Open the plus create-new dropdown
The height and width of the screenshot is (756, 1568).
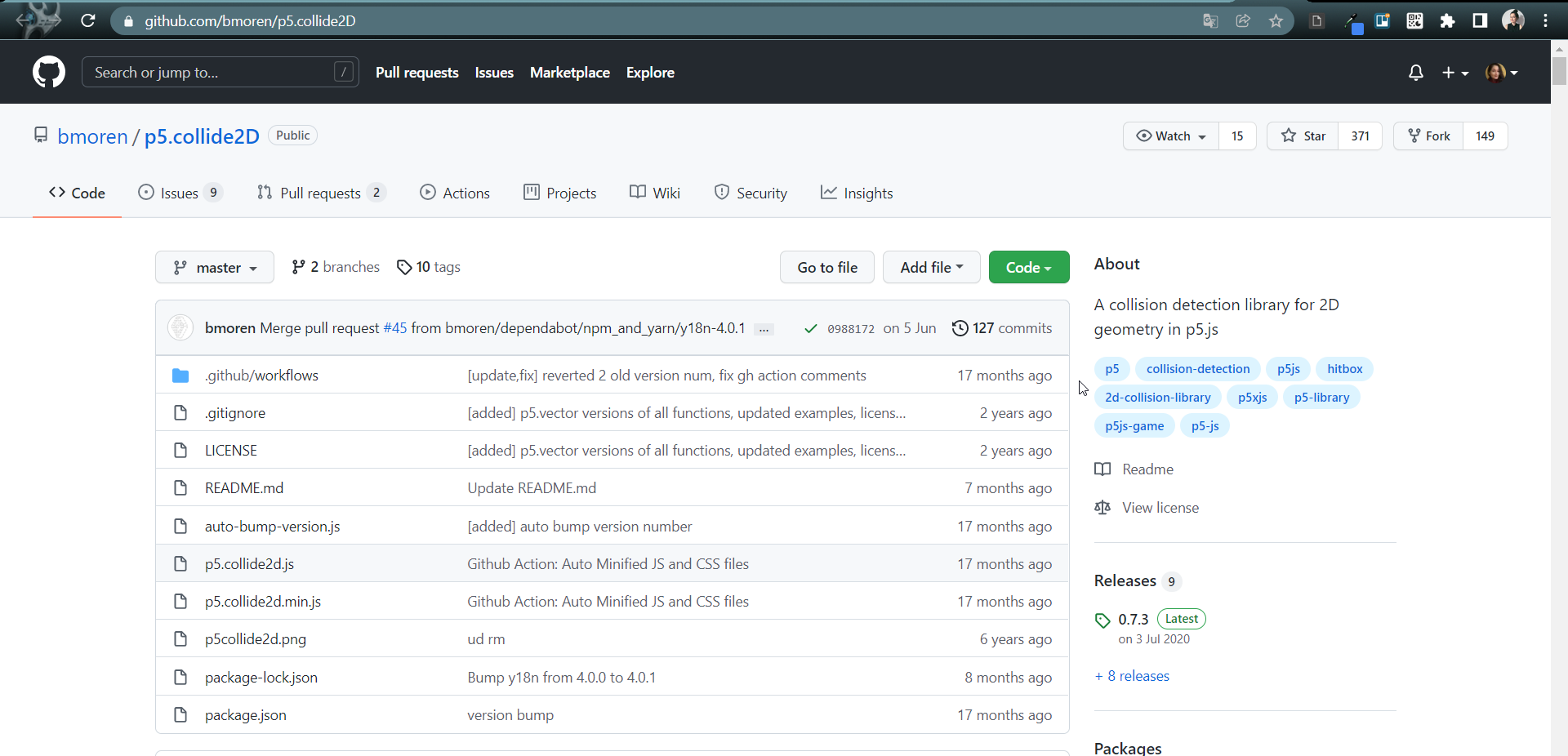(x=1455, y=73)
